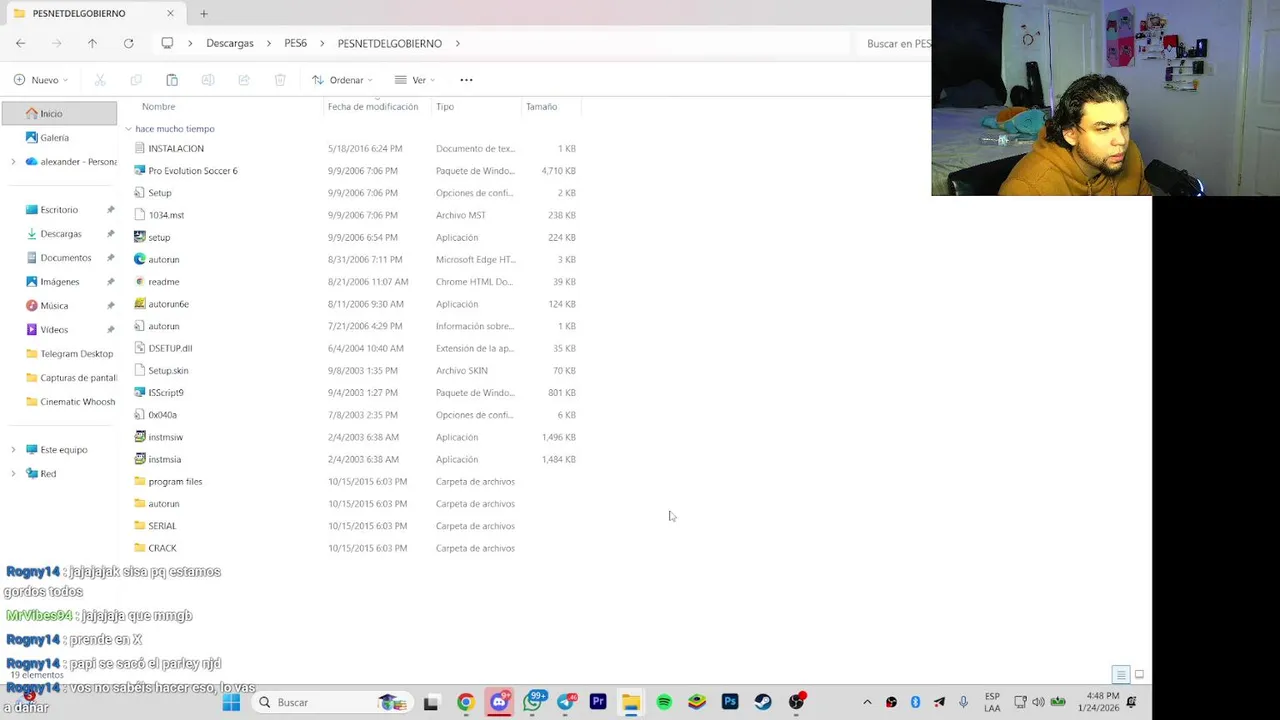Click the Cut scissors icon
The height and width of the screenshot is (720, 1280).
100,80
